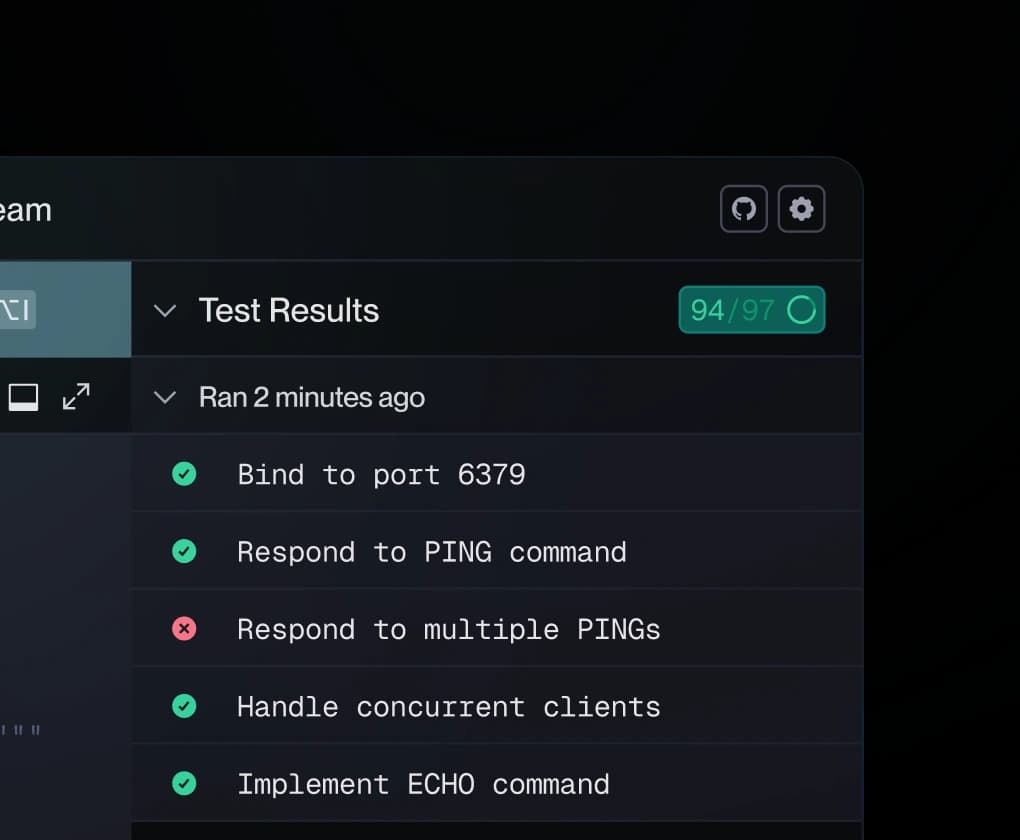
Task: Select the Implement ECHO command test
Action: pyautogui.click(x=423, y=784)
